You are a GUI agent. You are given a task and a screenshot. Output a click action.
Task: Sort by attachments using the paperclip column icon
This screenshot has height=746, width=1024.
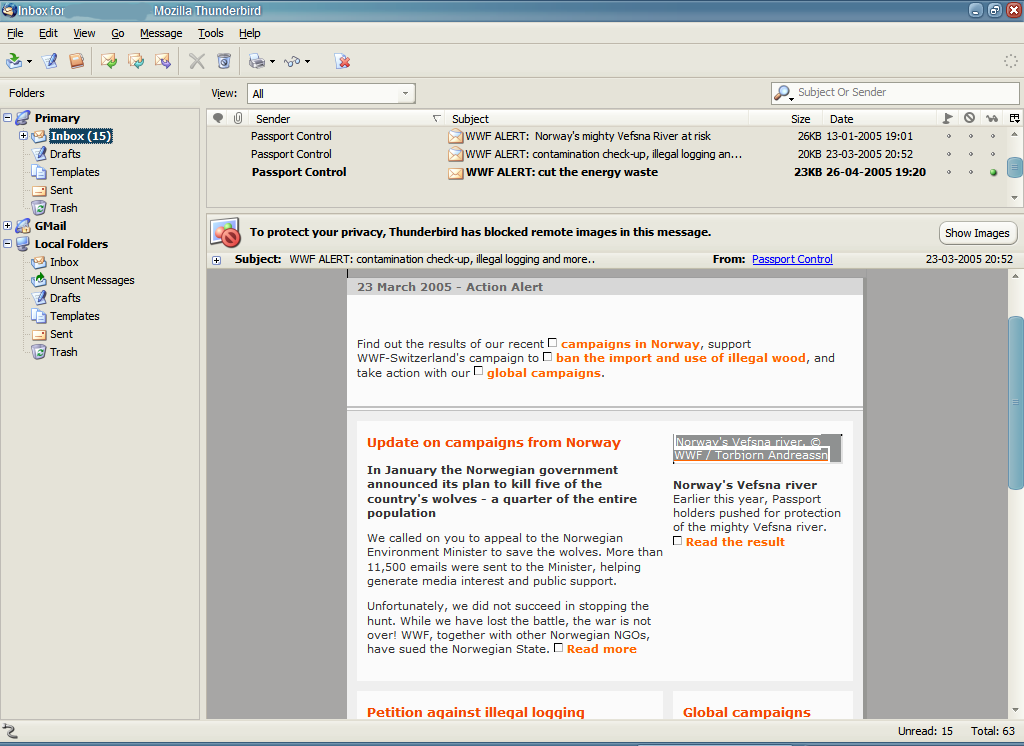pyautogui.click(x=238, y=118)
